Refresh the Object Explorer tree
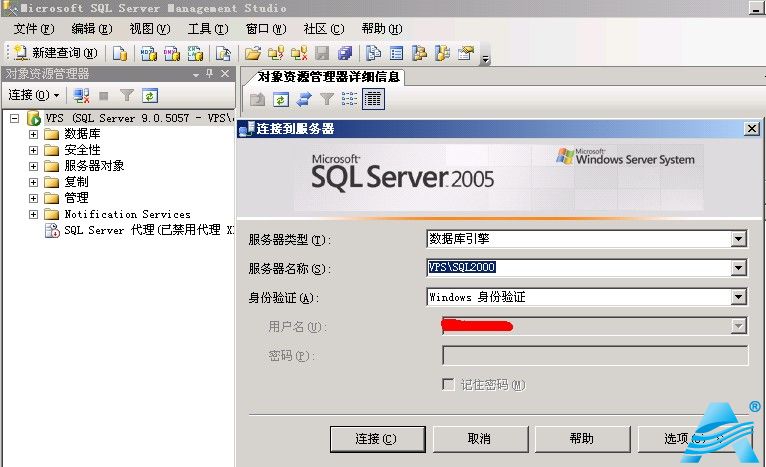This screenshot has height=467, width=766. (x=150, y=96)
